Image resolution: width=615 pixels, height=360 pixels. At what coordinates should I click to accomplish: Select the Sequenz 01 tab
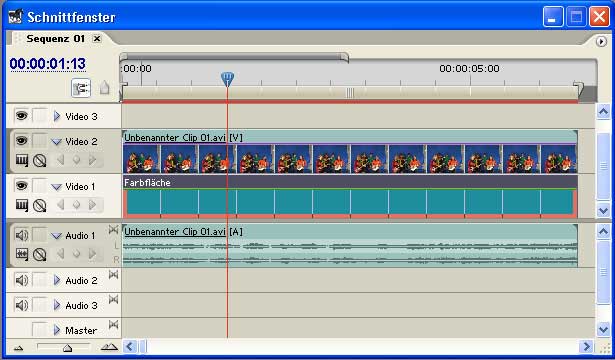coord(55,38)
